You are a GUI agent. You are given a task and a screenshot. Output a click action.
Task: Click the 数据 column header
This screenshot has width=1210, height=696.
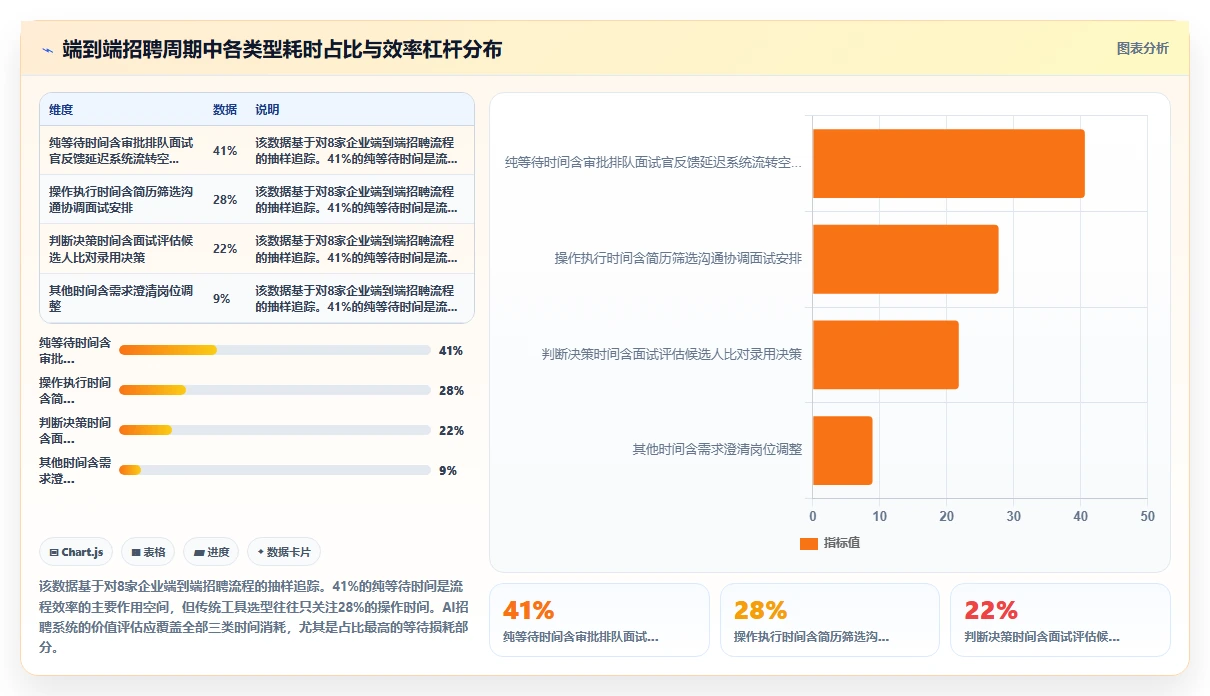tap(225, 109)
